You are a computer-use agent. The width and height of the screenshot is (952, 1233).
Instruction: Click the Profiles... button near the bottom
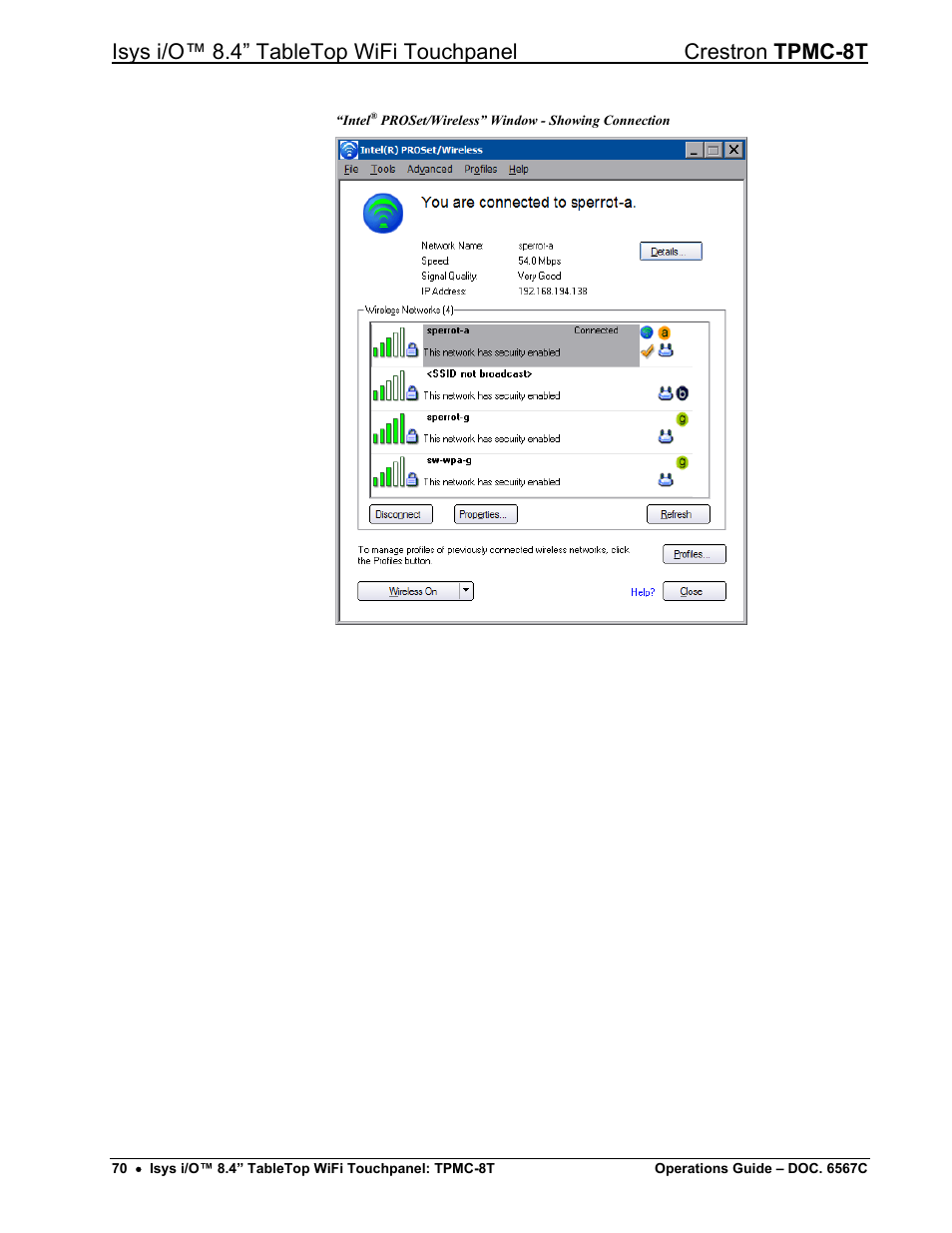[x=695, y=554]
